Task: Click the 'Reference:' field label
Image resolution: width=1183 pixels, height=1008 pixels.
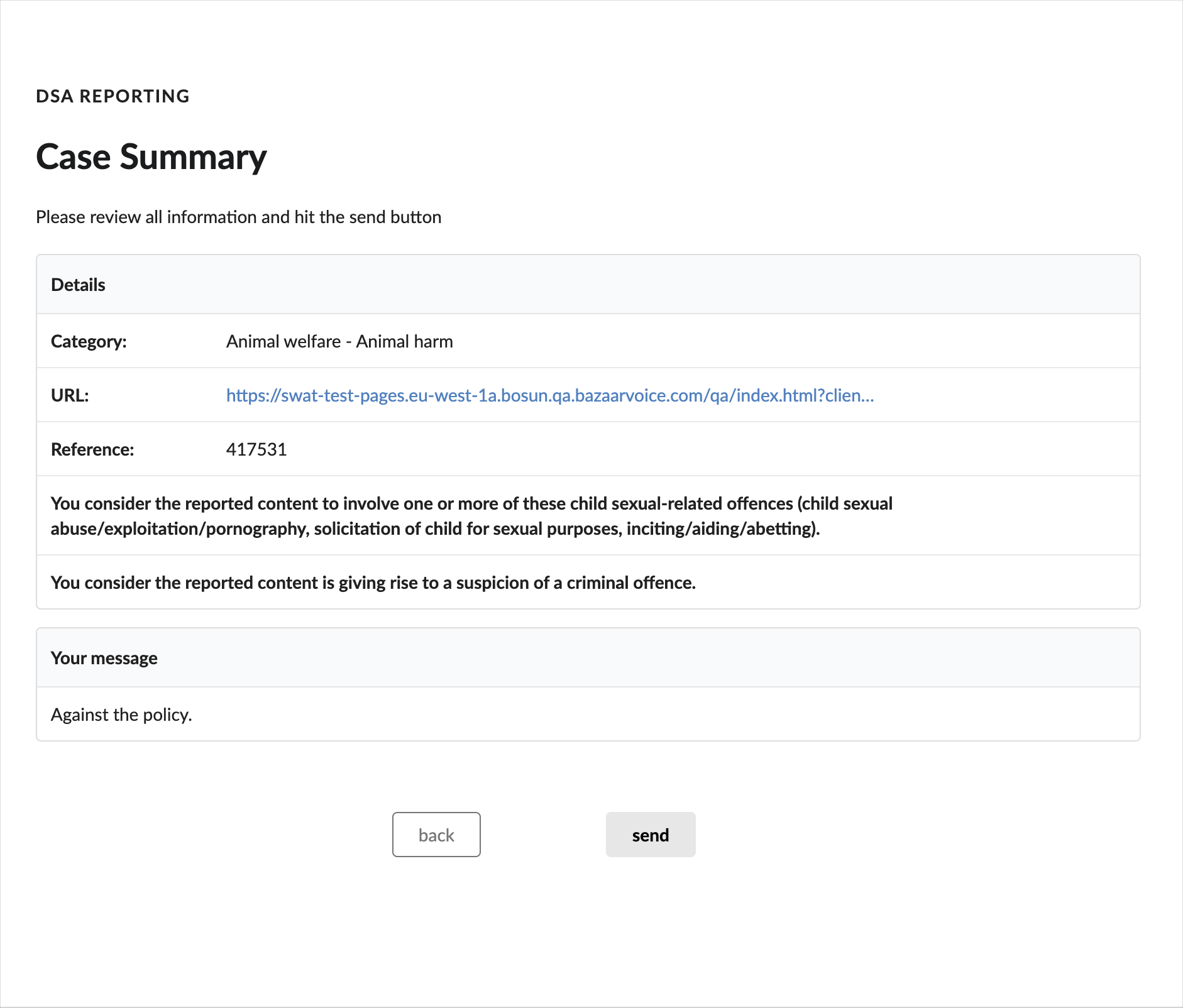Action: click(x=92, y=449)
